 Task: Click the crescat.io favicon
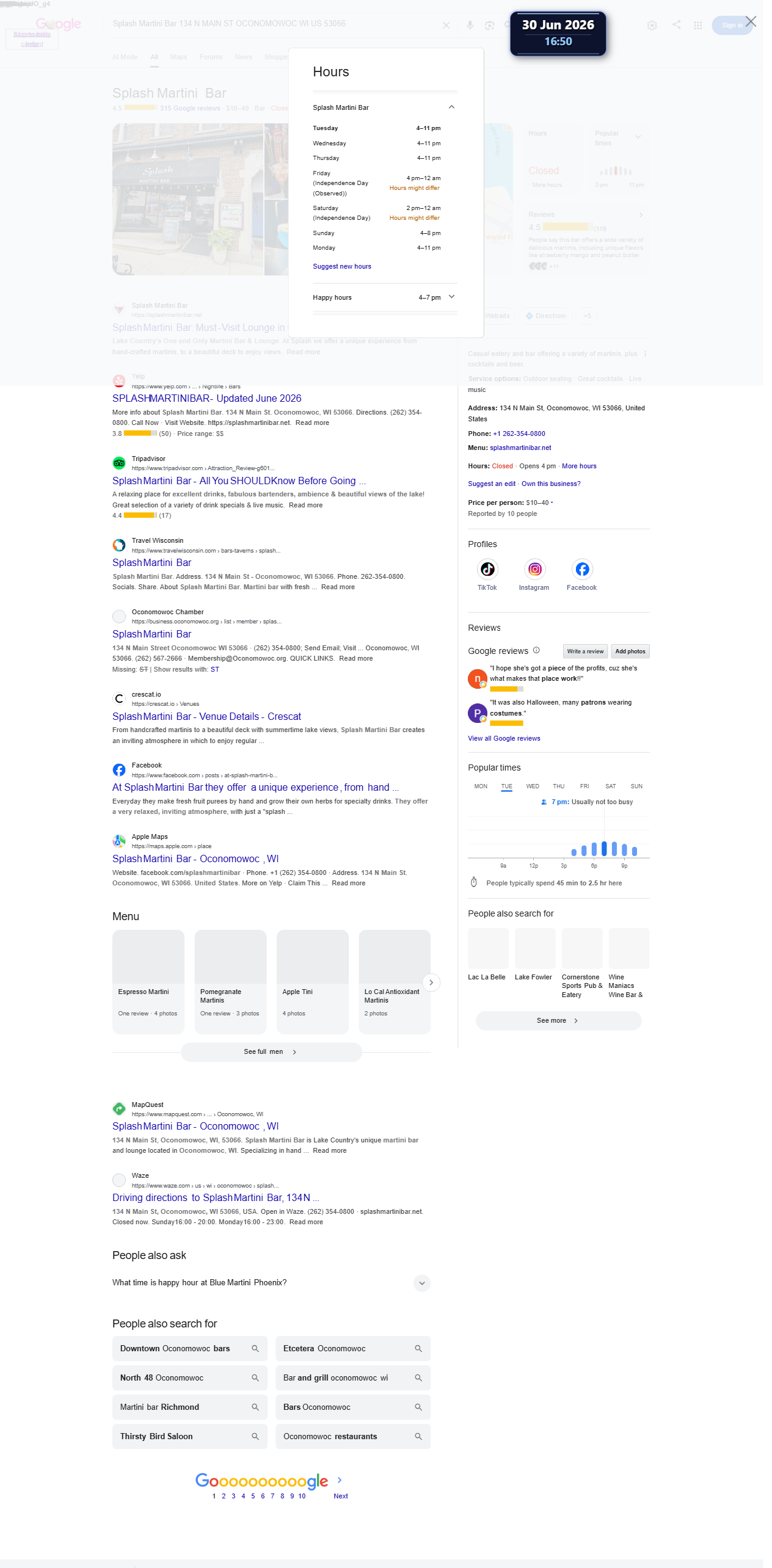(x=119, y=699)
